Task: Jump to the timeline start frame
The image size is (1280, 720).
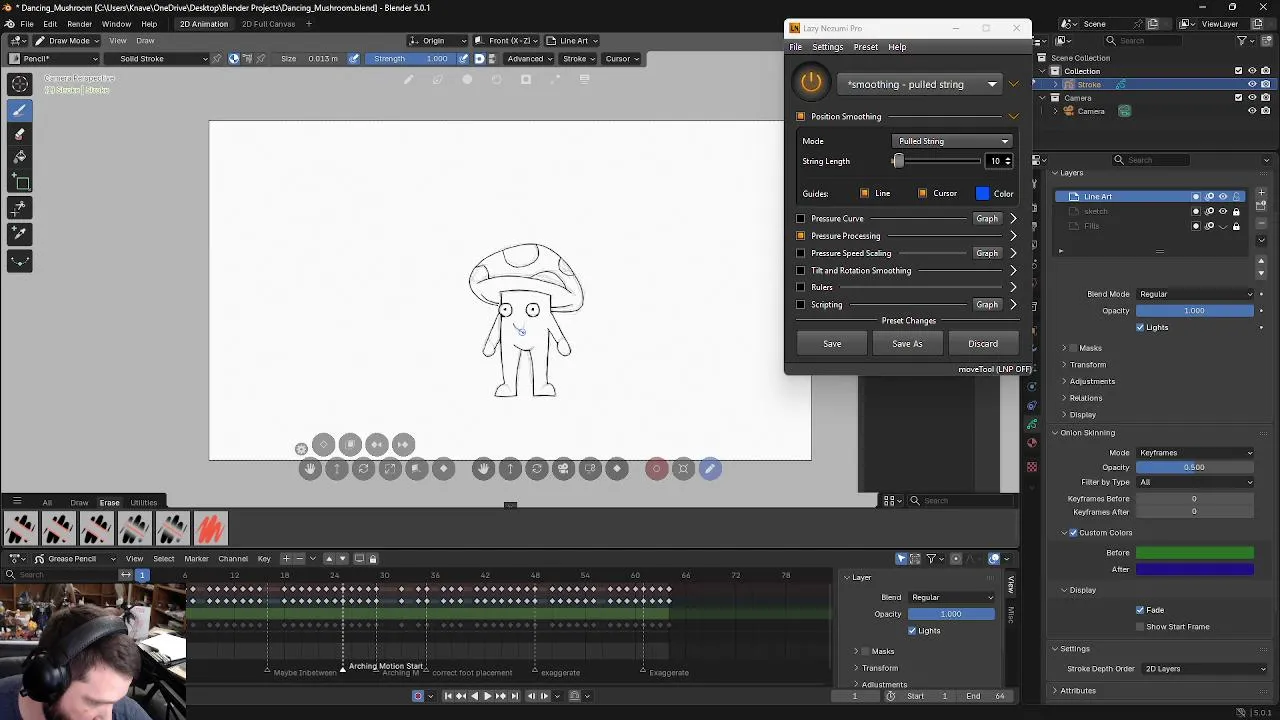Action: (x=448, y=696)
